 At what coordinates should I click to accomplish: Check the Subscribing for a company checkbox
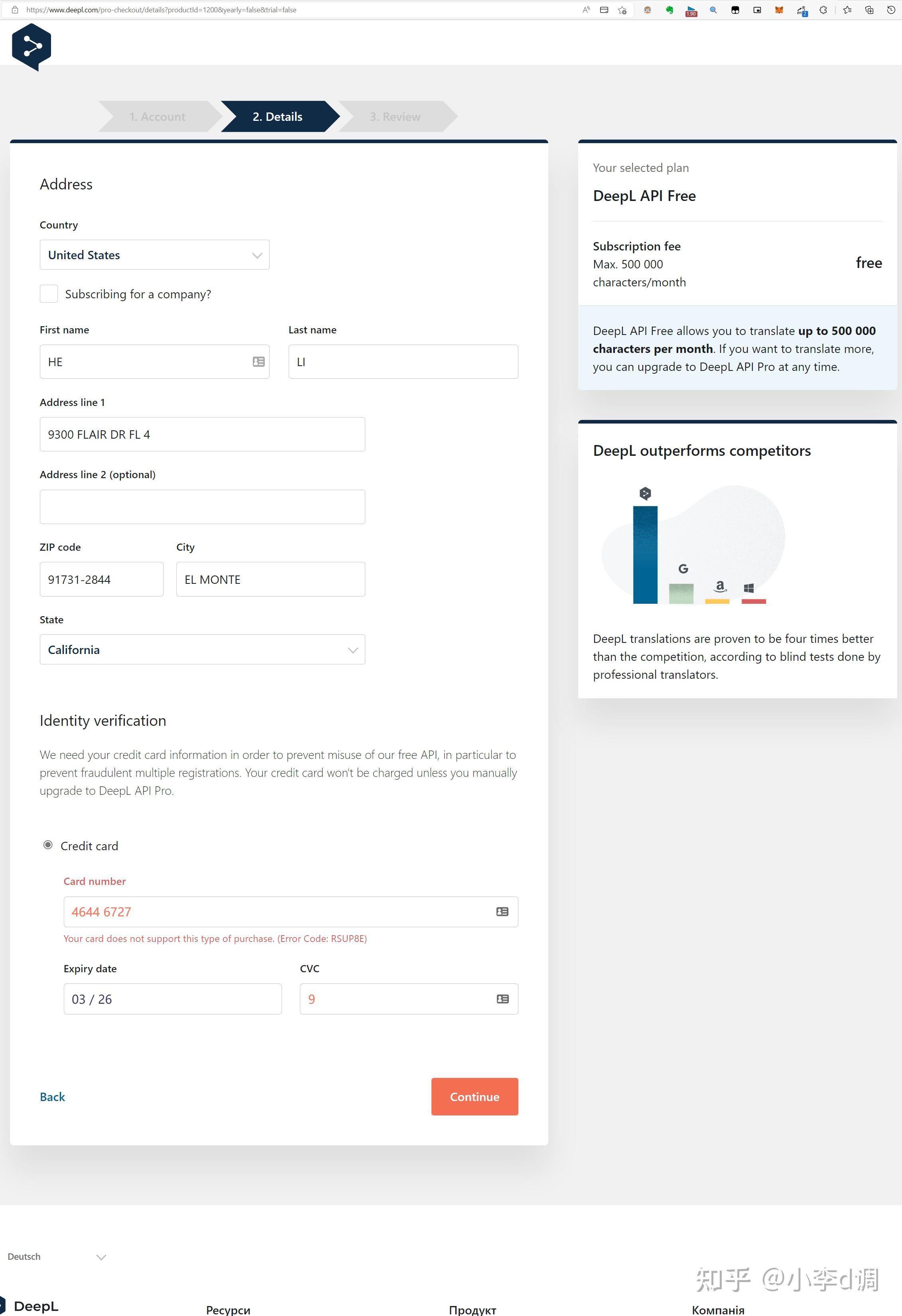tap(49, 294)
